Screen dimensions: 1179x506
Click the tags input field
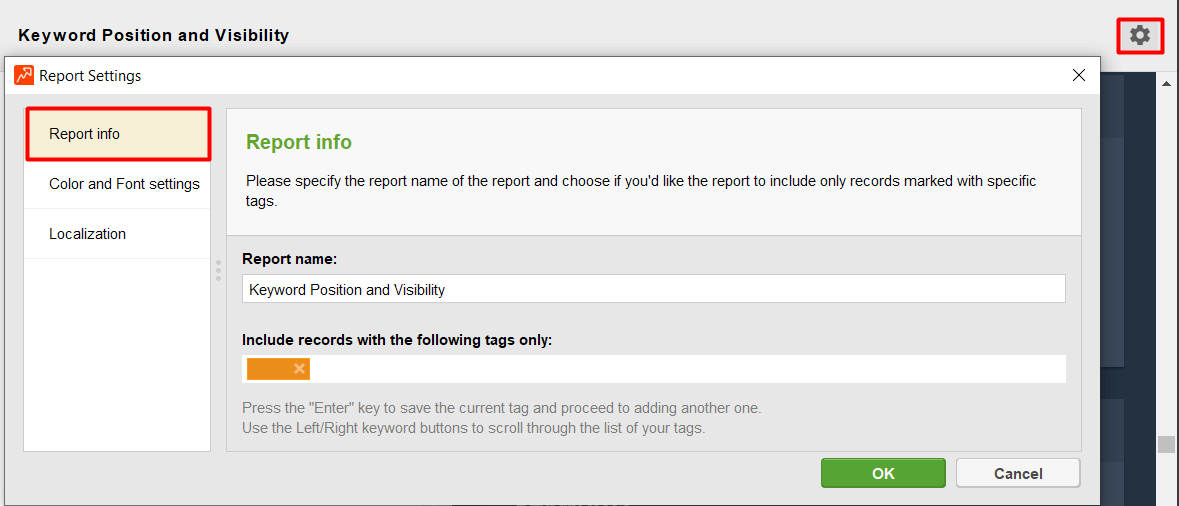(x=653, y=369)
